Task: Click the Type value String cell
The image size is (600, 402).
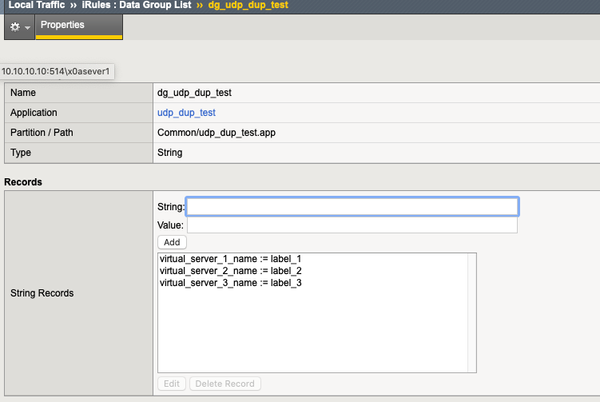Action: (x=172, y=153)
